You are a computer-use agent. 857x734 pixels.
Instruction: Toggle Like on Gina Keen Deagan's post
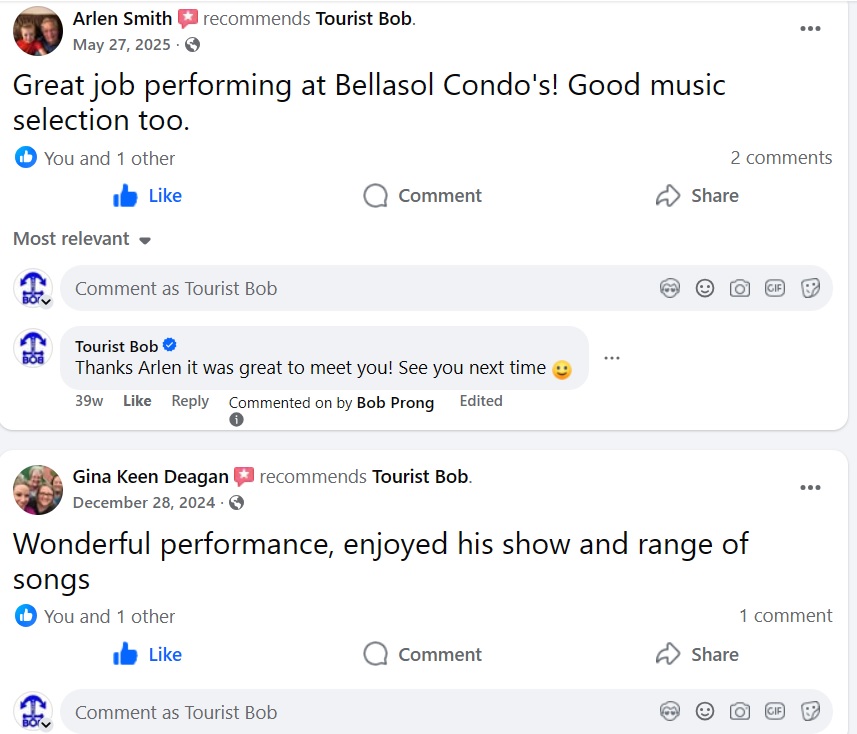pos(148,655)
